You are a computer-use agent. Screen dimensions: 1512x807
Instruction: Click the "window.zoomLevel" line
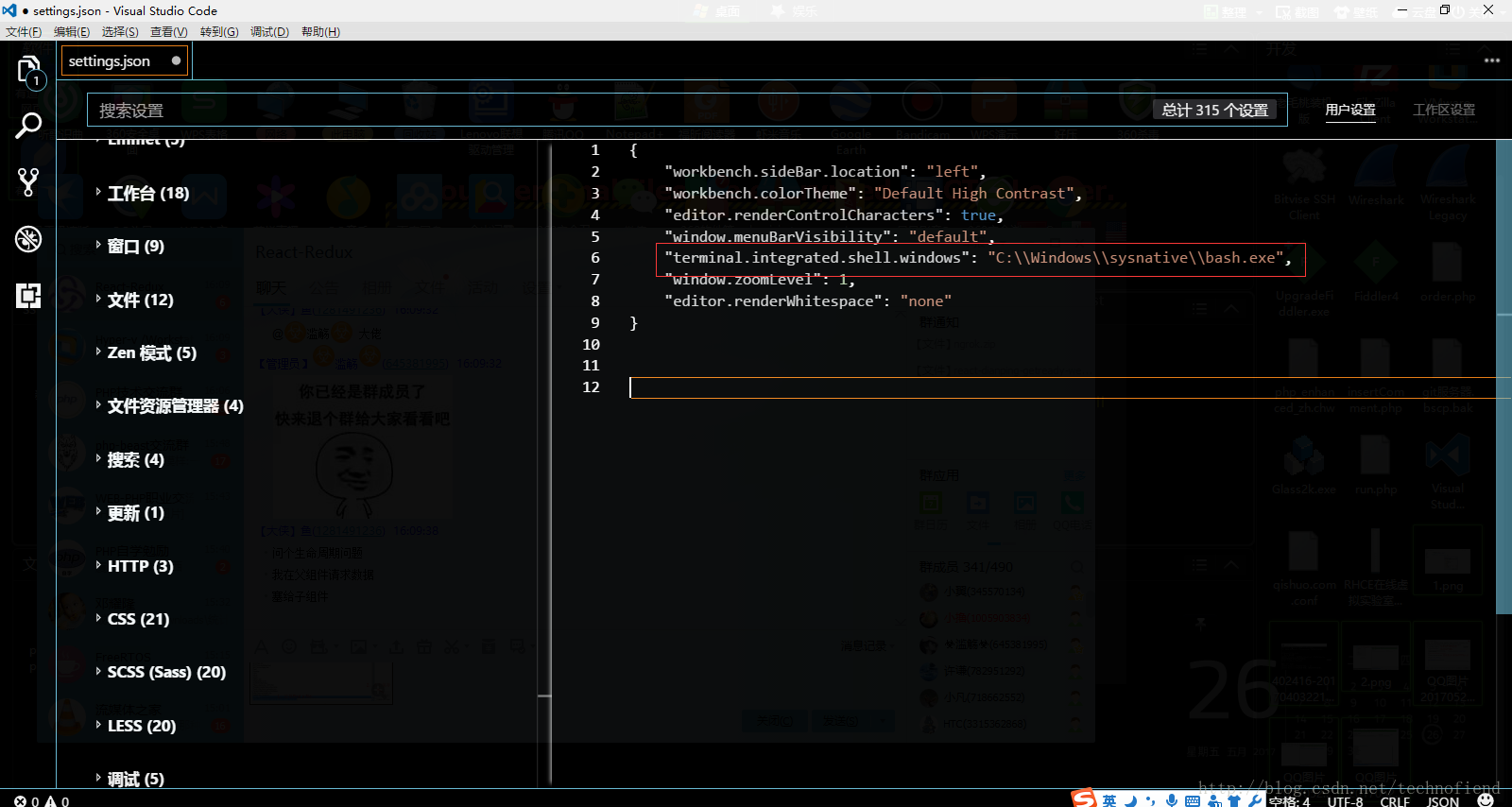click(x=760, y=279)
